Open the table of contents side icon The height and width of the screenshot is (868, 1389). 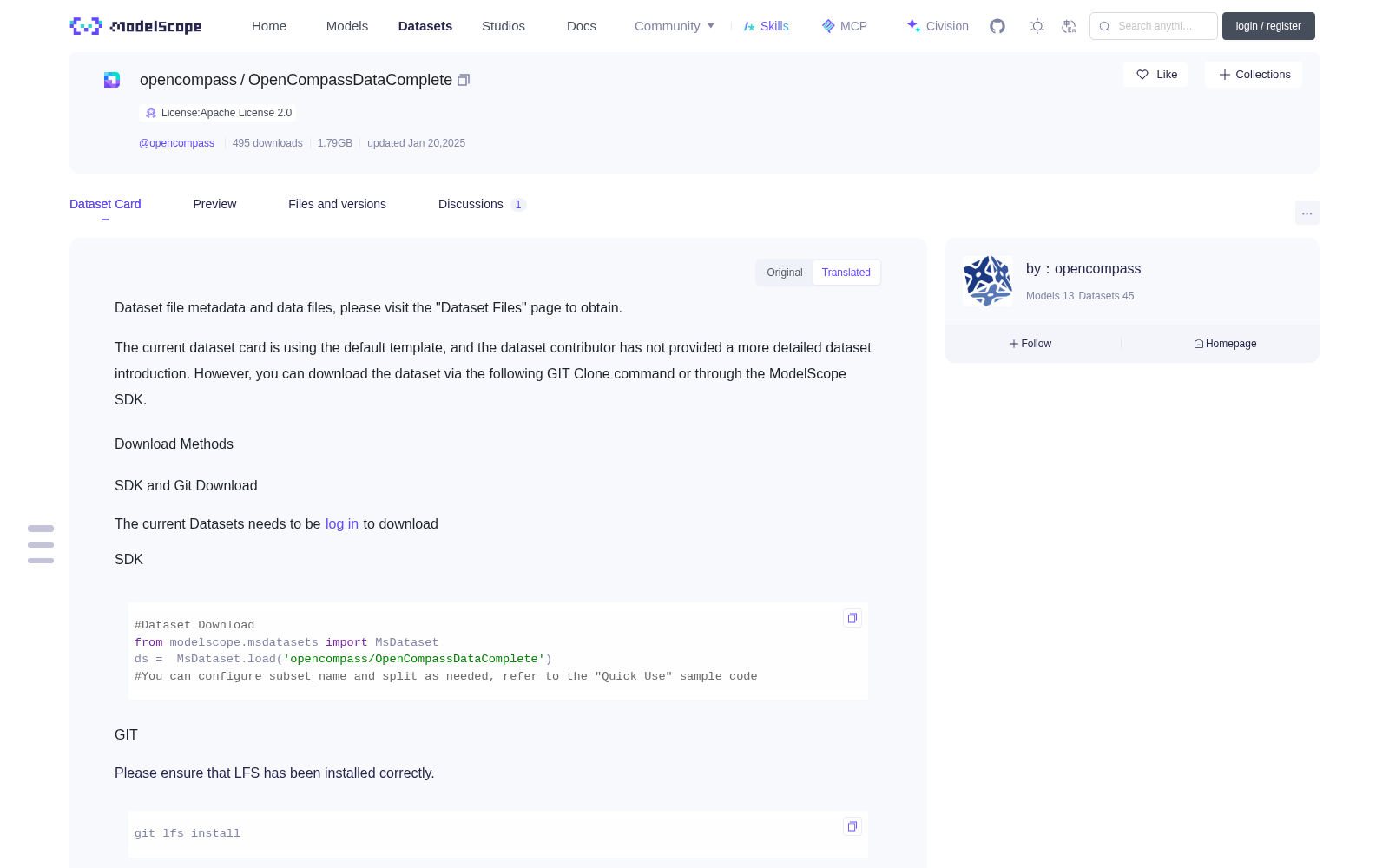41,544
